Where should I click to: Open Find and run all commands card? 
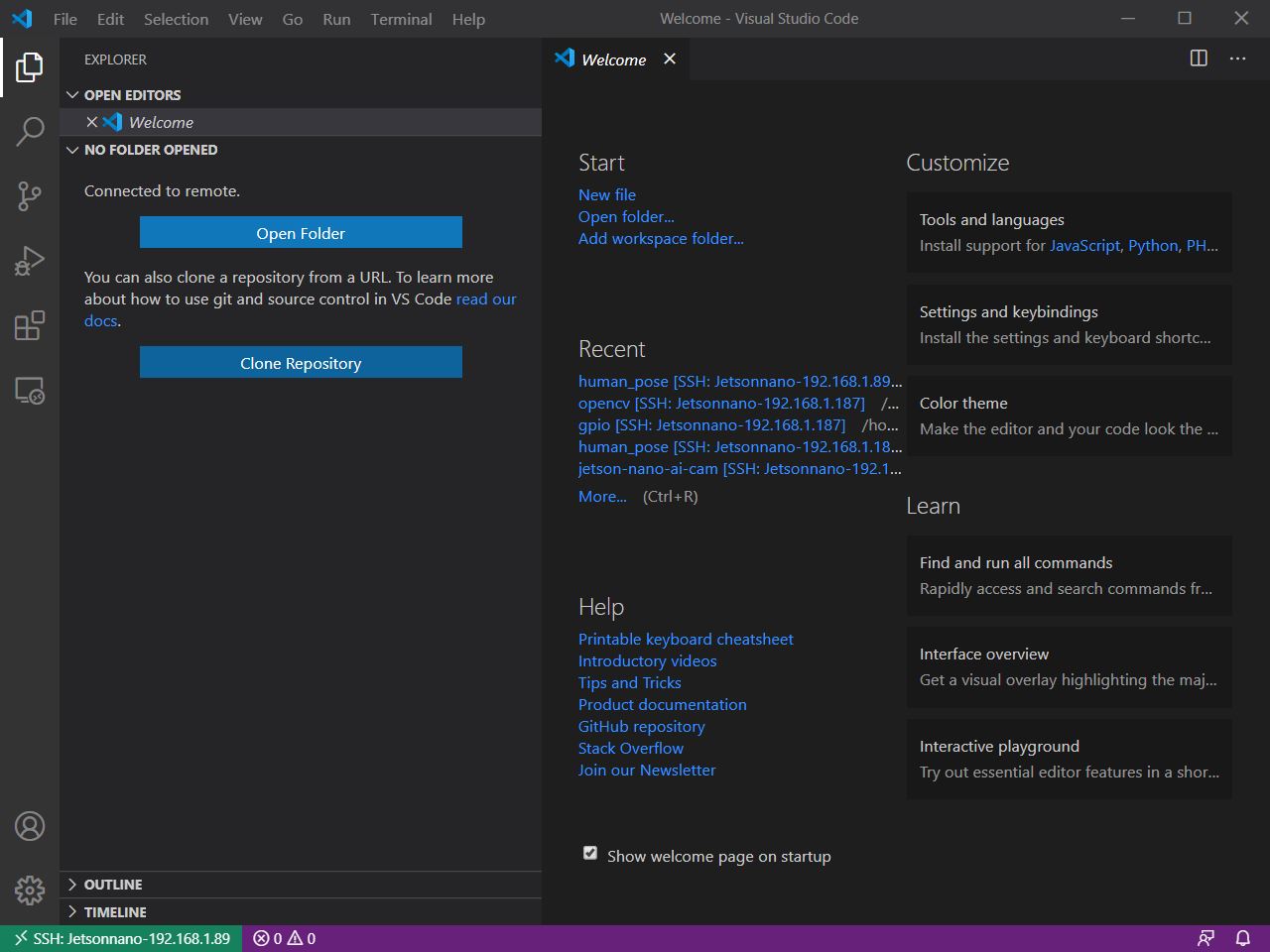(1069, 575)
